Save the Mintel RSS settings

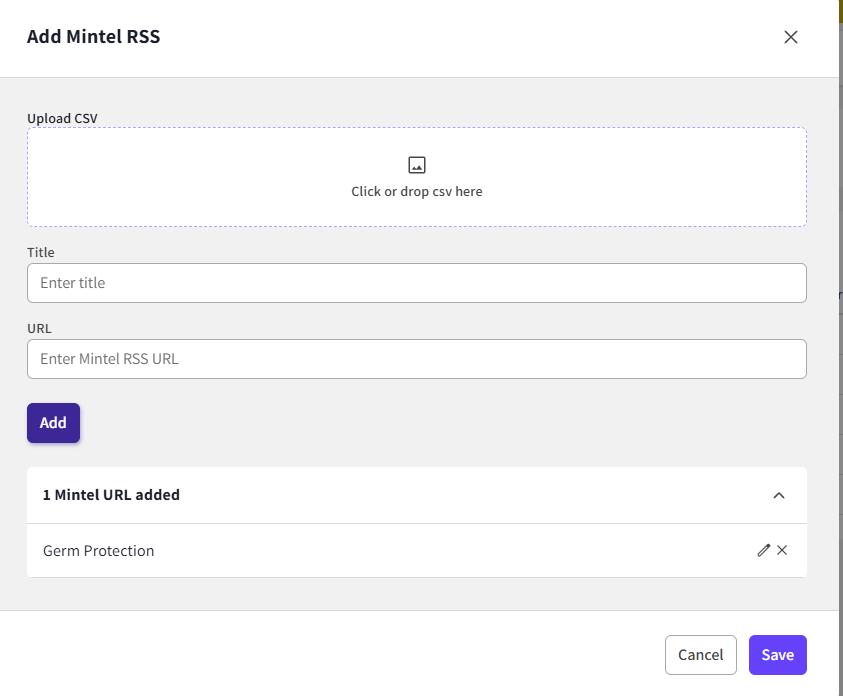click(777, 655)
